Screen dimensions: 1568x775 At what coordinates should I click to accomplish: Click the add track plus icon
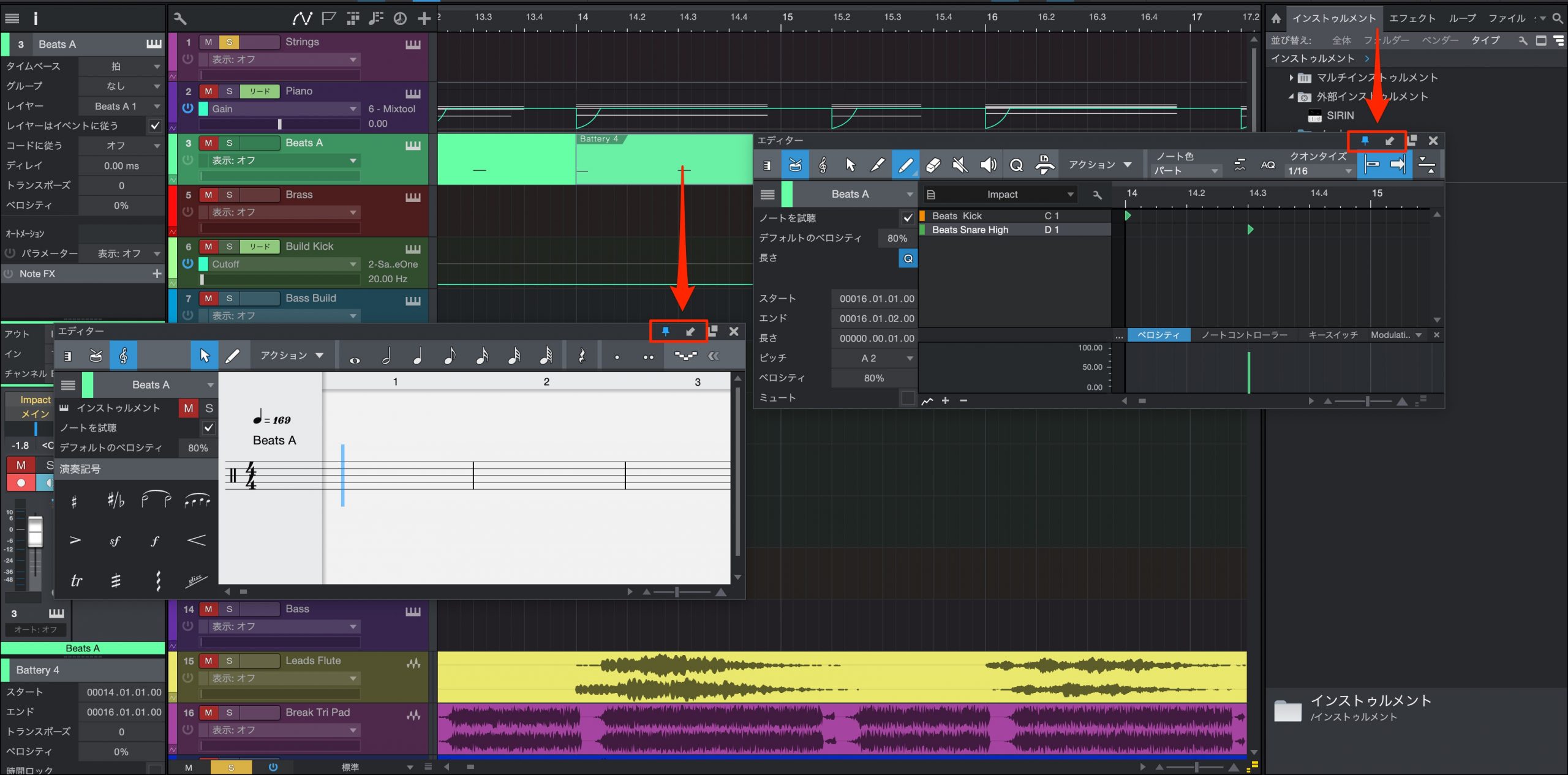(424, 19)
